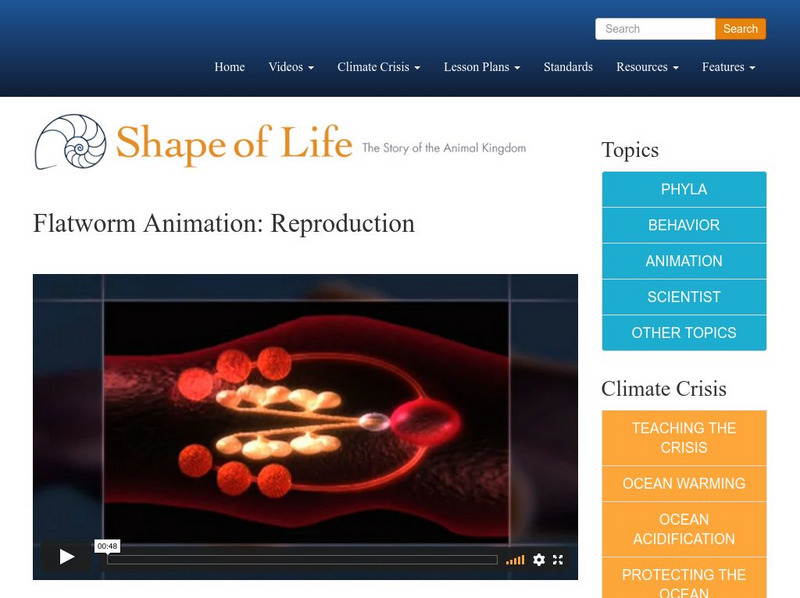800x598 pixels.
Task: Go to the Home page
Action: pyautogui.click(x=230, y=67)
